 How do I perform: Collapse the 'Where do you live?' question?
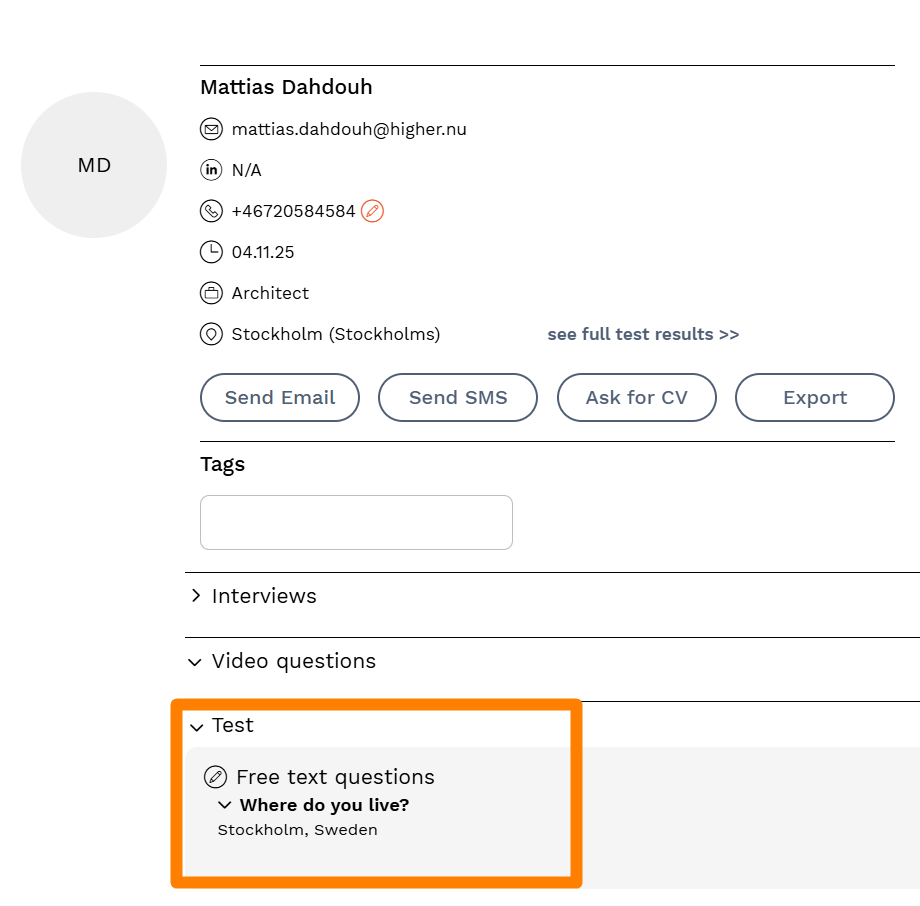tap(225, 805)
